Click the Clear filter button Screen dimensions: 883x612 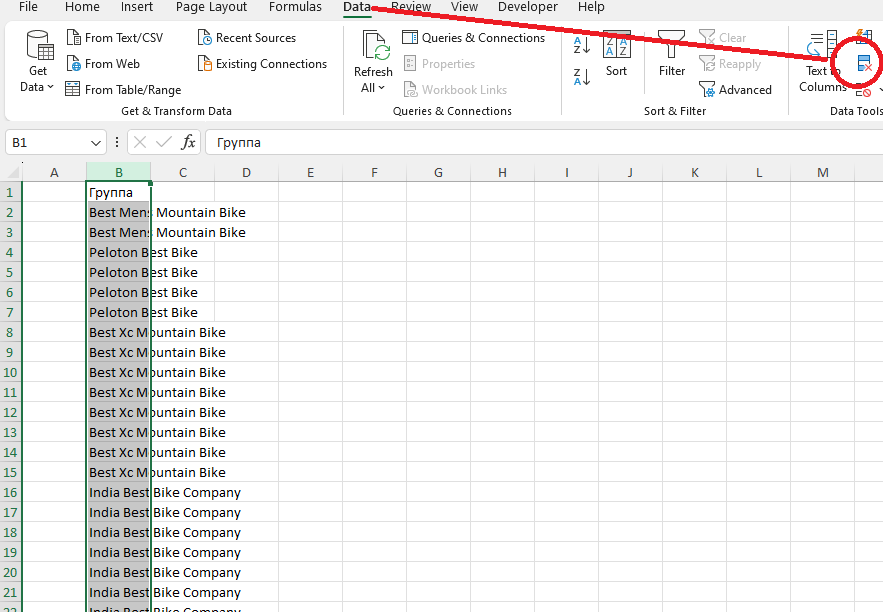[723, 38]
